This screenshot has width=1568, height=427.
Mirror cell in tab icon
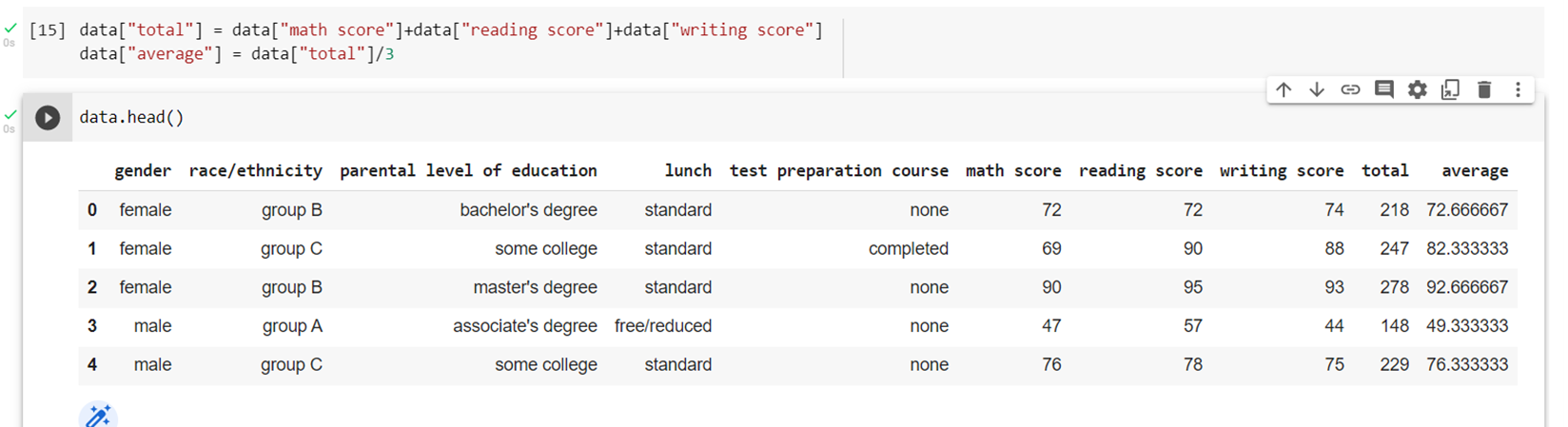pyautogui.click(x=1450, y=89)
